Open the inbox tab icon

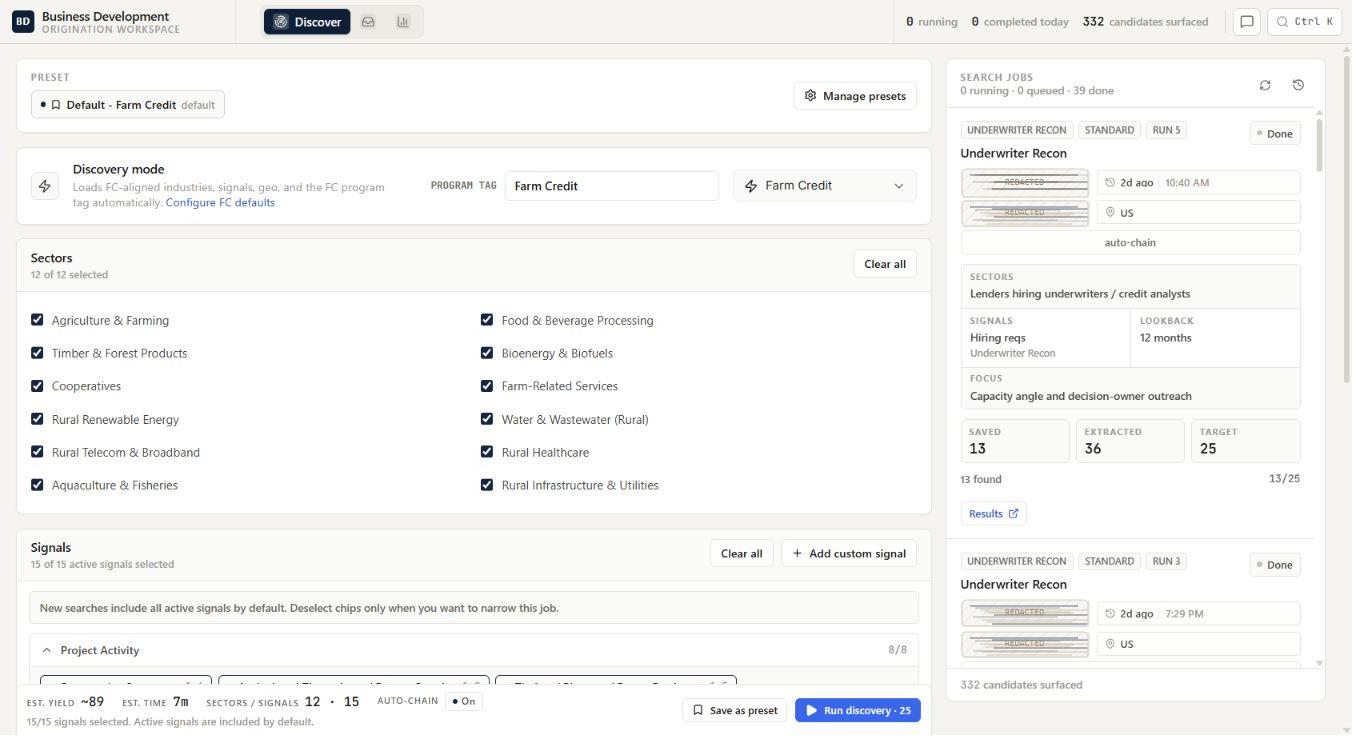click(x=368, y=22)
